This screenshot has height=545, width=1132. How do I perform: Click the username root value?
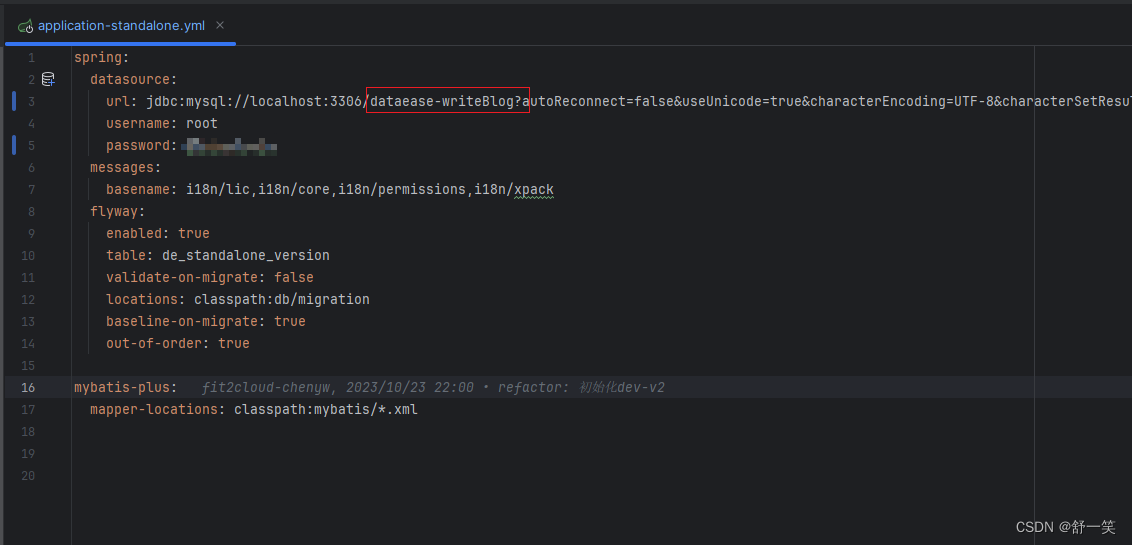point(201,123)
